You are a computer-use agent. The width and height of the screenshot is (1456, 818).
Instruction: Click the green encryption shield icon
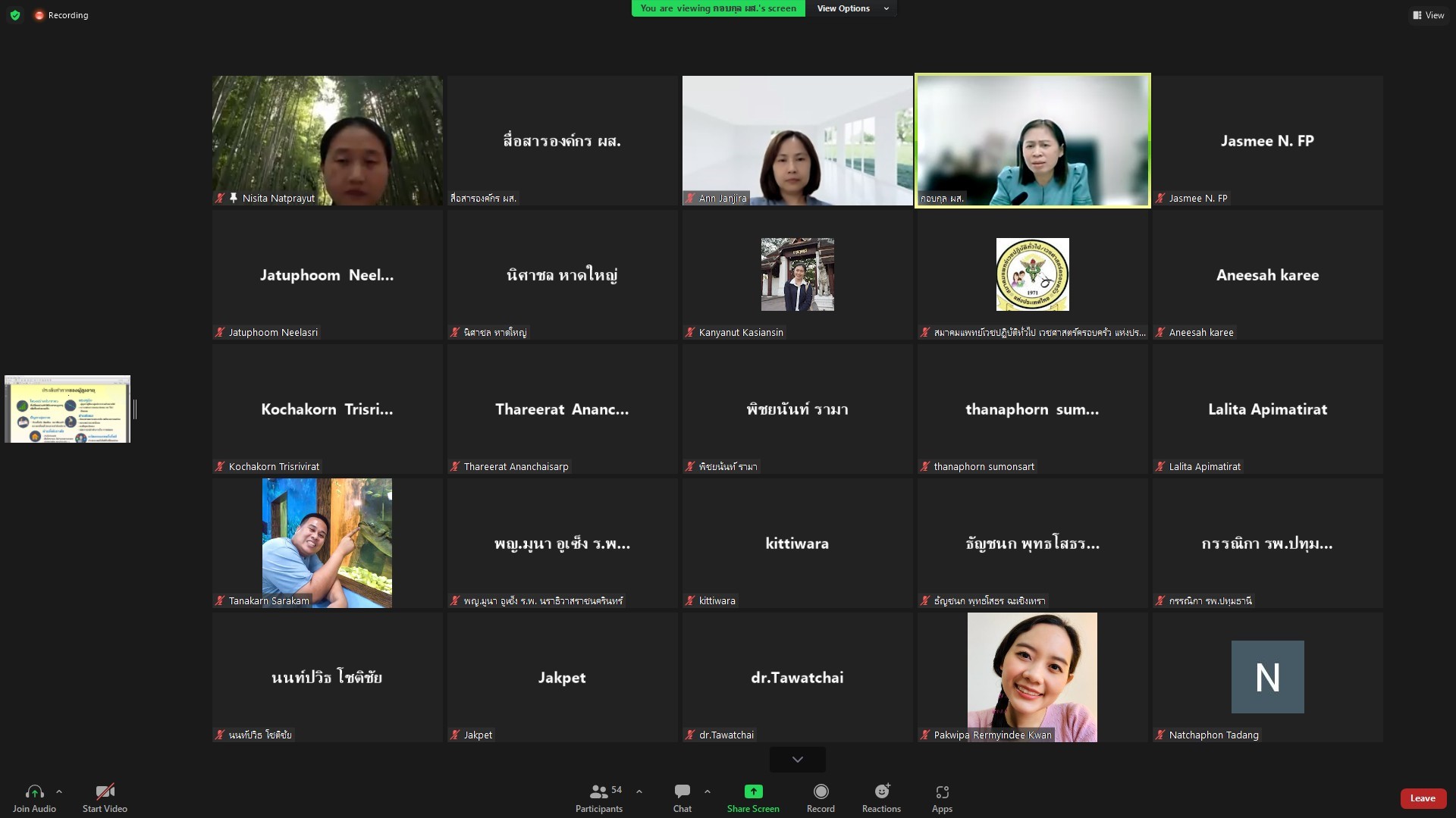pyautogui.click(x=15, y=15)
